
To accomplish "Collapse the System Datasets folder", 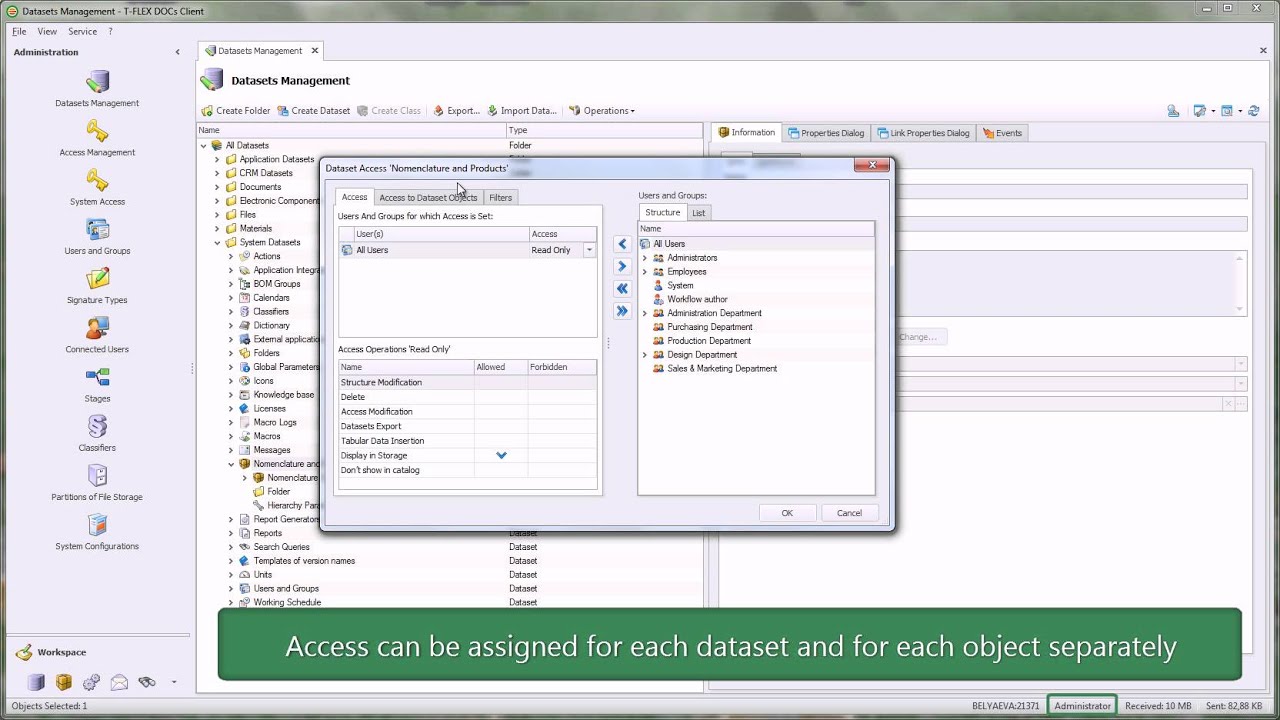I will point(217,242).
